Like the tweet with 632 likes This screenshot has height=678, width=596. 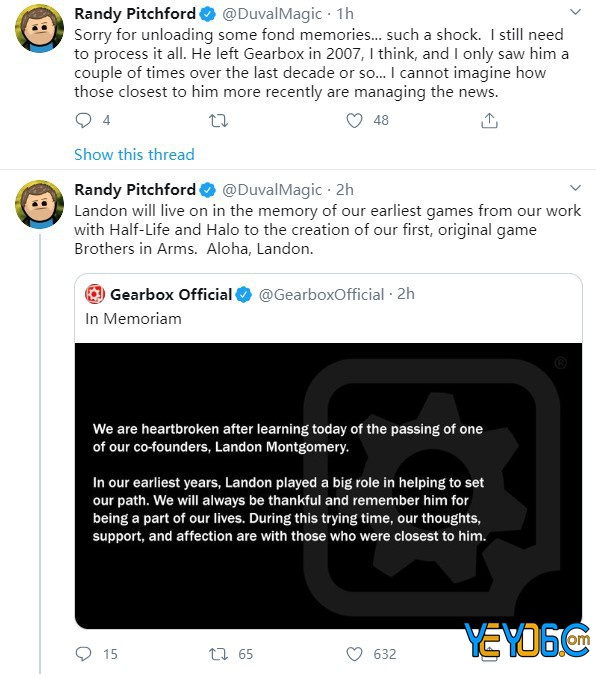click(x=354, y=654)
